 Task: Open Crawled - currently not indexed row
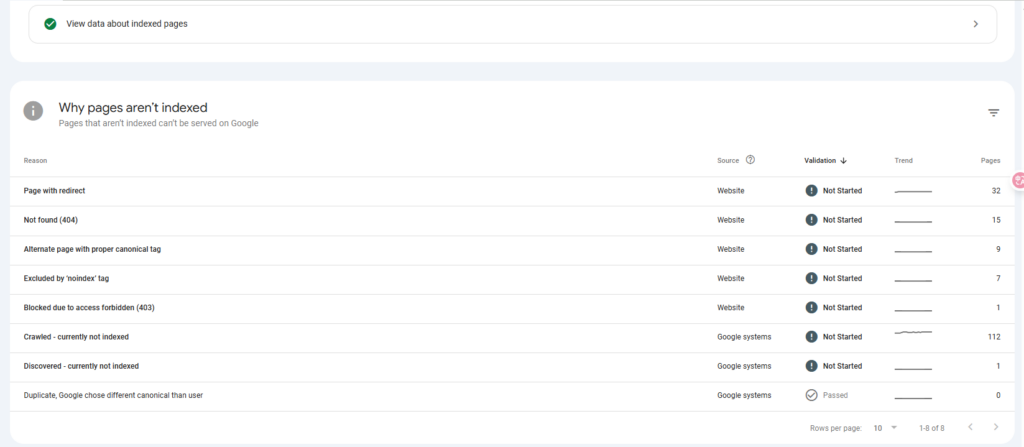(76, 337)
